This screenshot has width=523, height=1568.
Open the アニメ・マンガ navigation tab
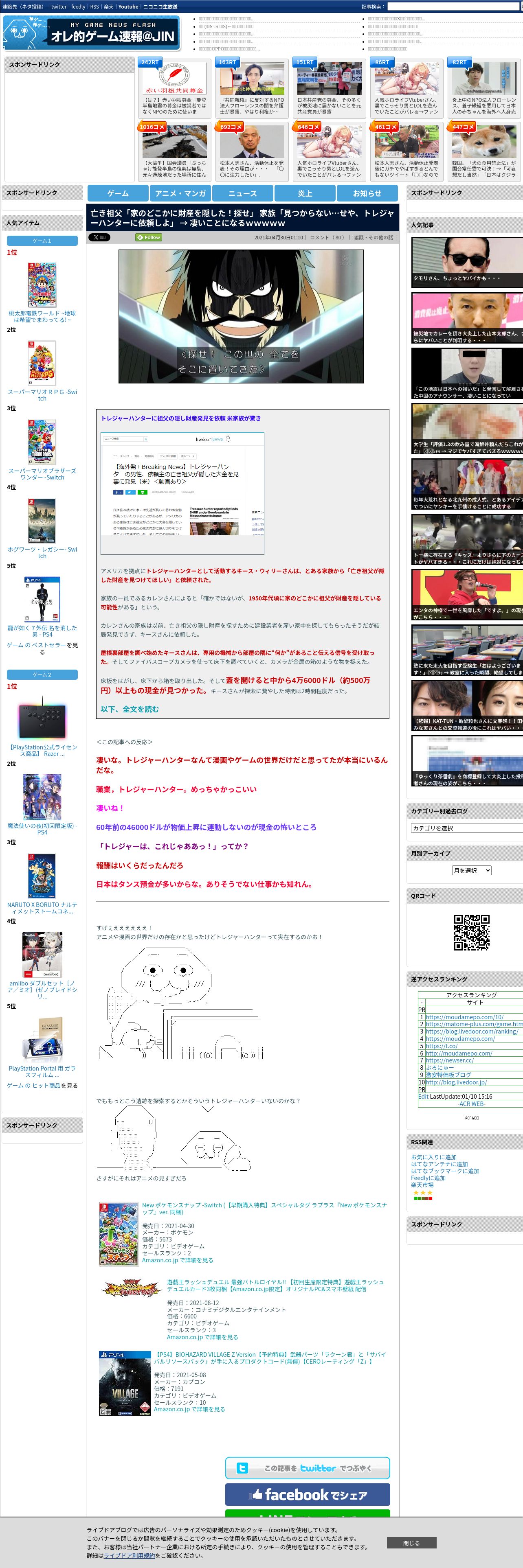[180, 193]
